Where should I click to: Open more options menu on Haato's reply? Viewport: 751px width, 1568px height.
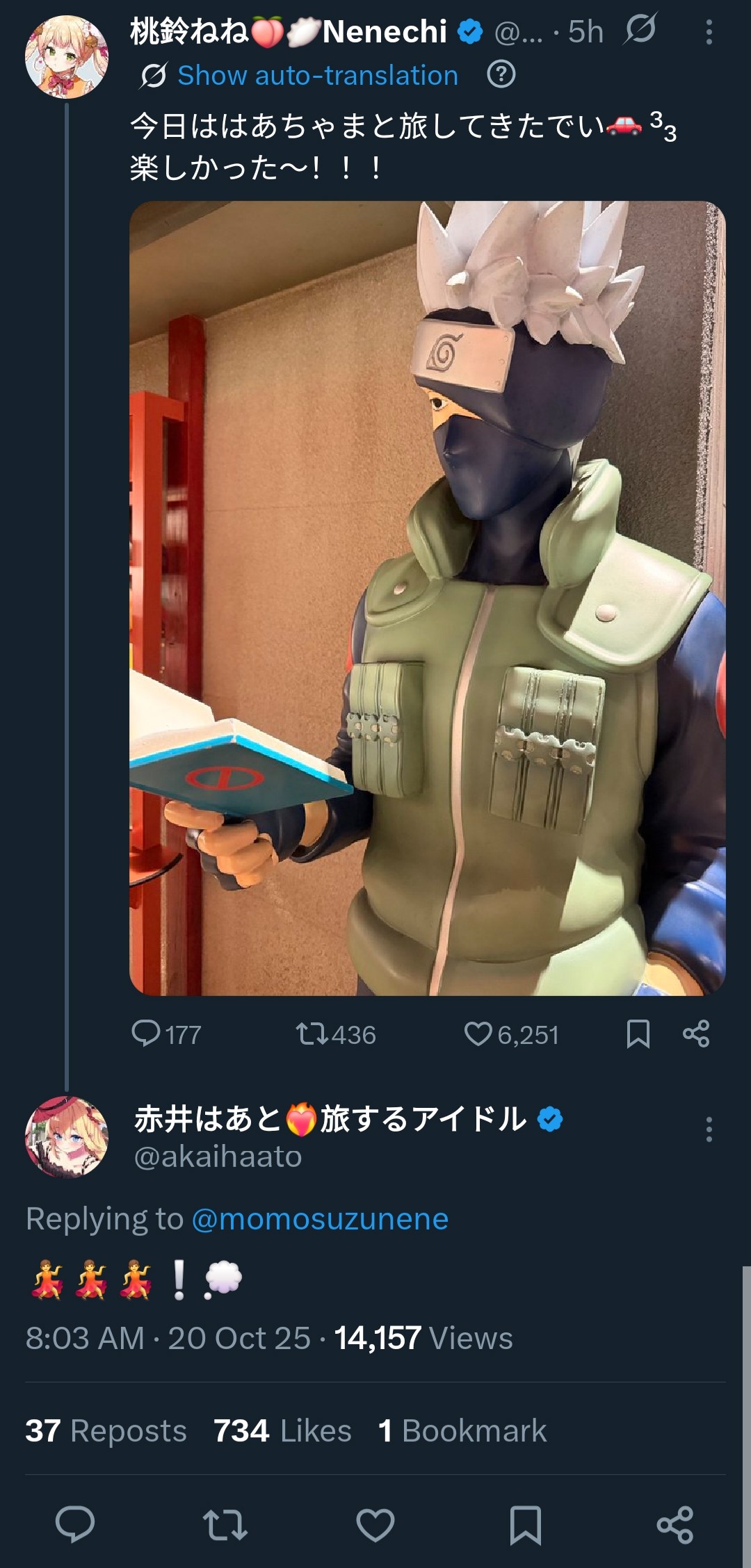click(x=709, y=1129)
